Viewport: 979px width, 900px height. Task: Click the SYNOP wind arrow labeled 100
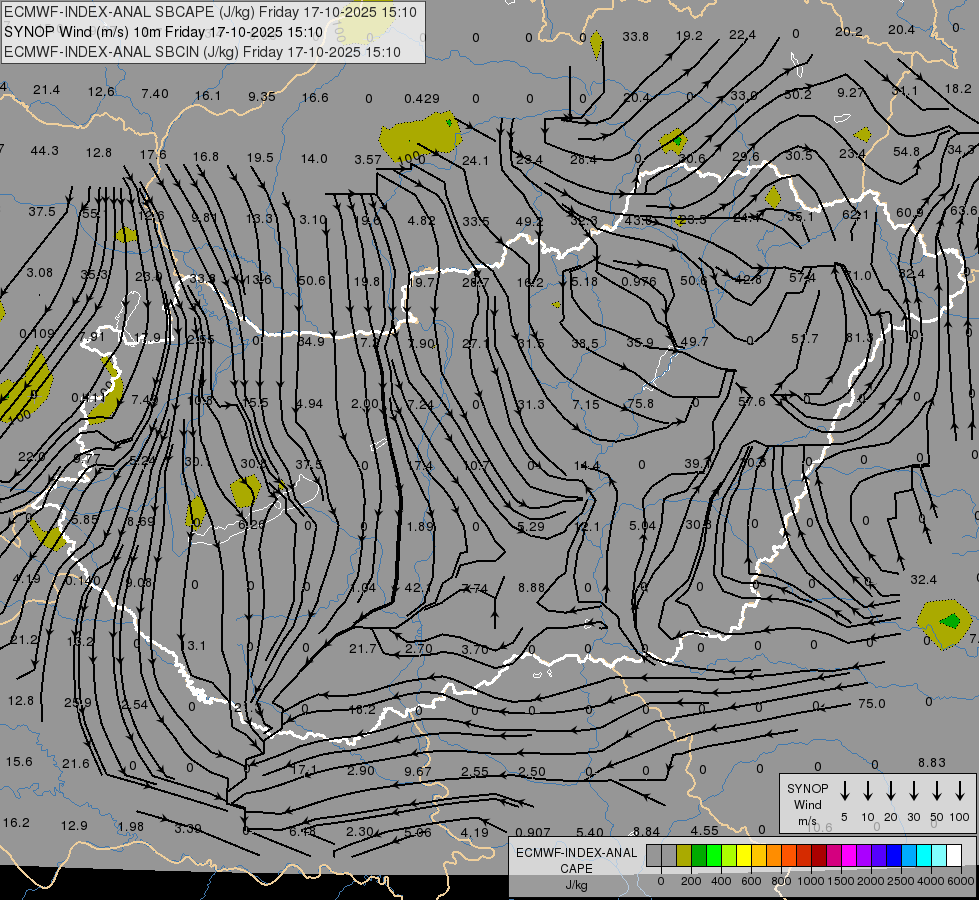point(960,791)
